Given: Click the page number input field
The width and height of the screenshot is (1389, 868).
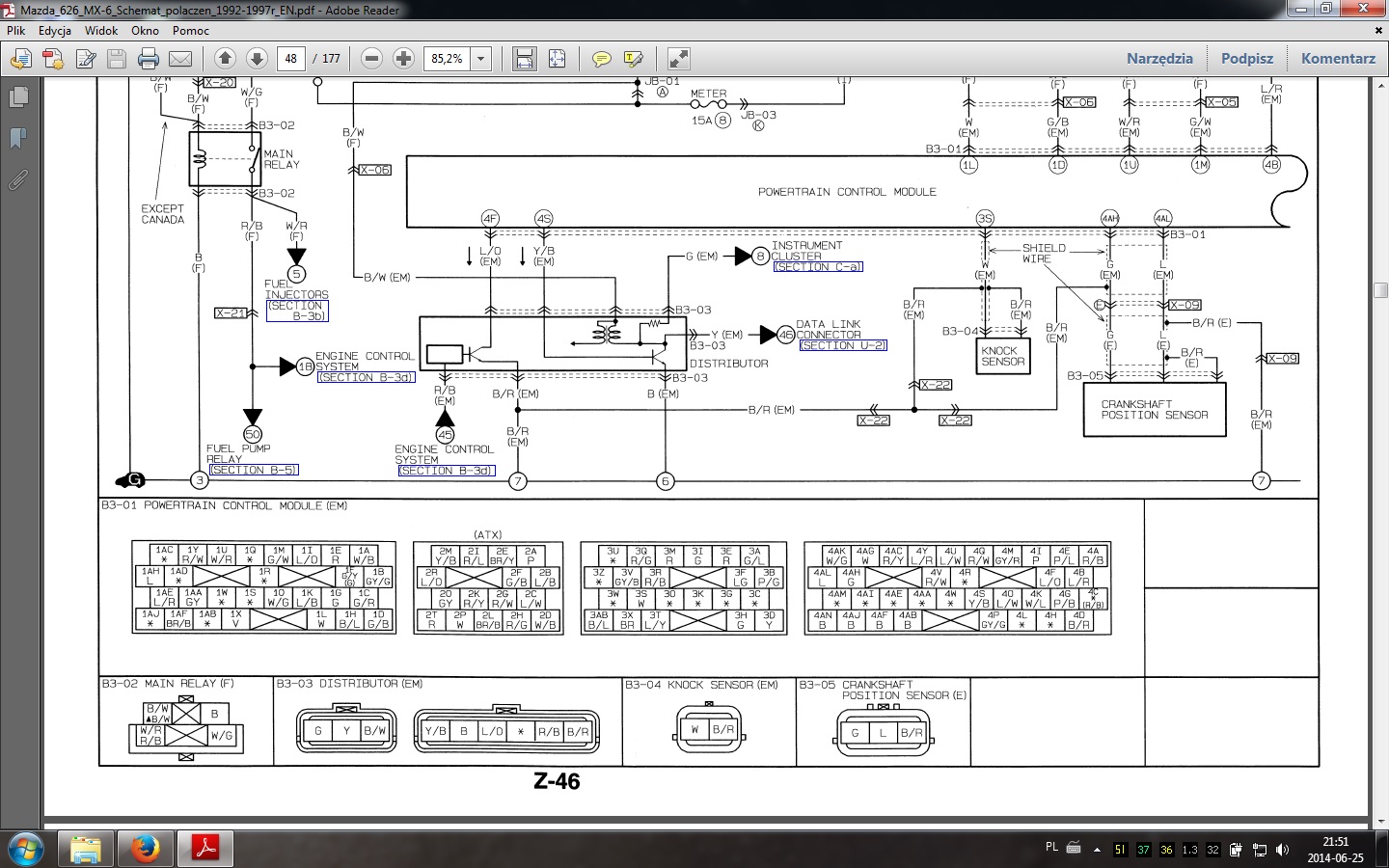Looking at the screenshot, I should tap(291, 59).
